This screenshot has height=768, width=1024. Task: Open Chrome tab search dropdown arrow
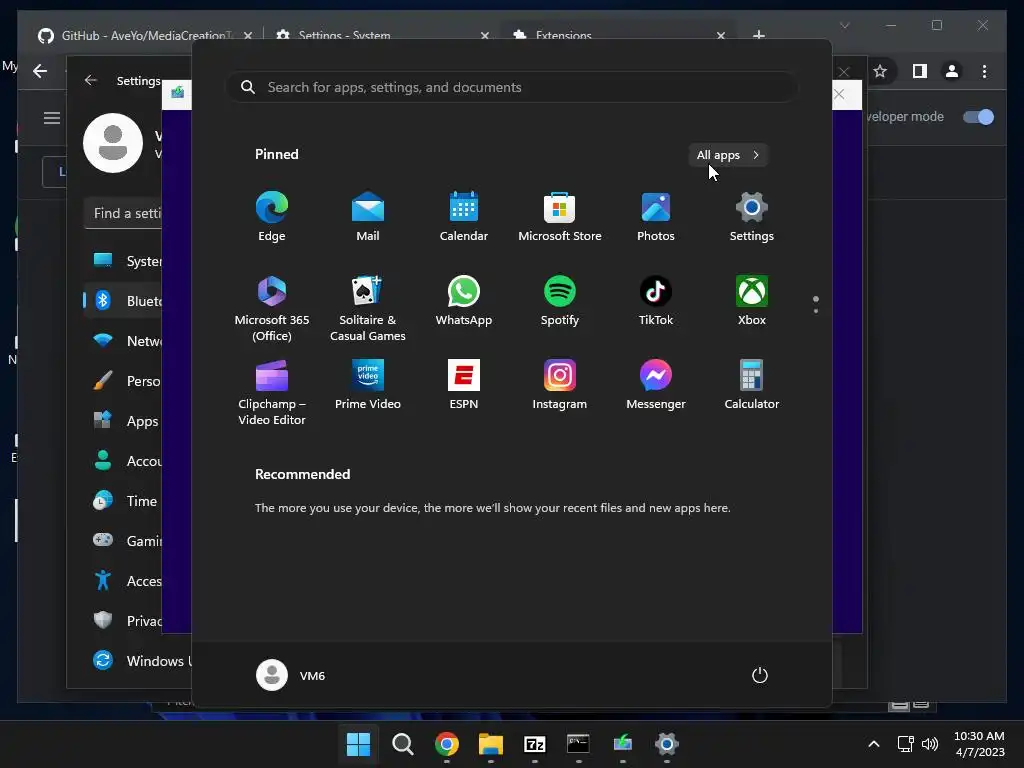click(844, 25)
